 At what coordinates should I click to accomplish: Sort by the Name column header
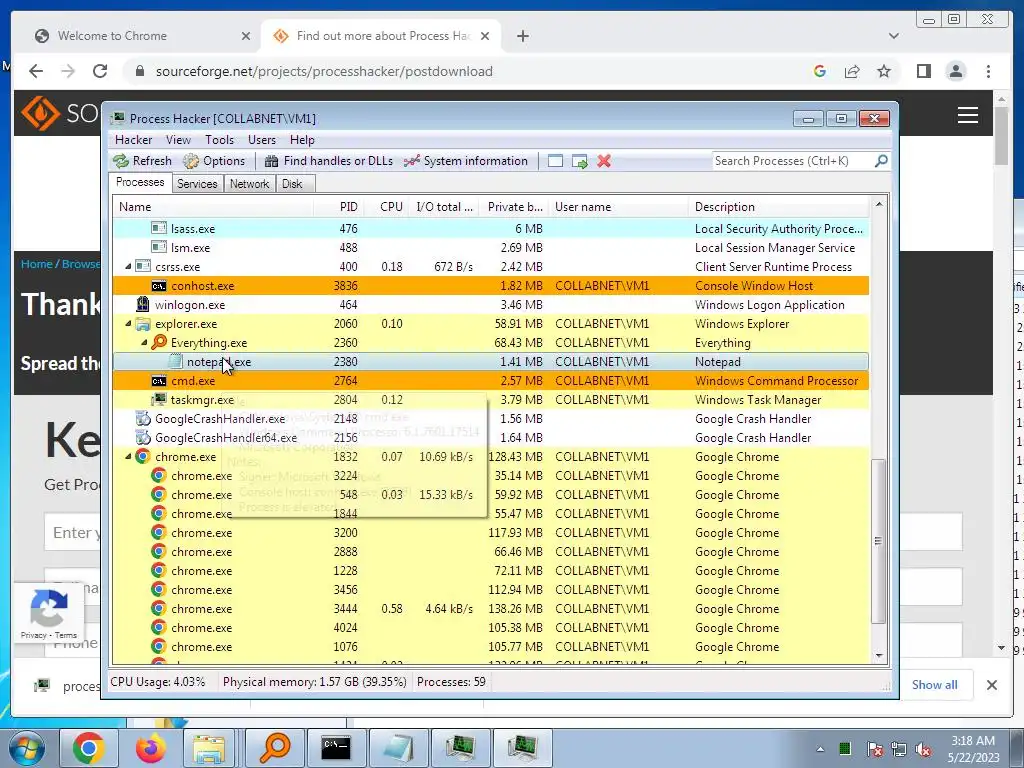[x=213, y=207]
